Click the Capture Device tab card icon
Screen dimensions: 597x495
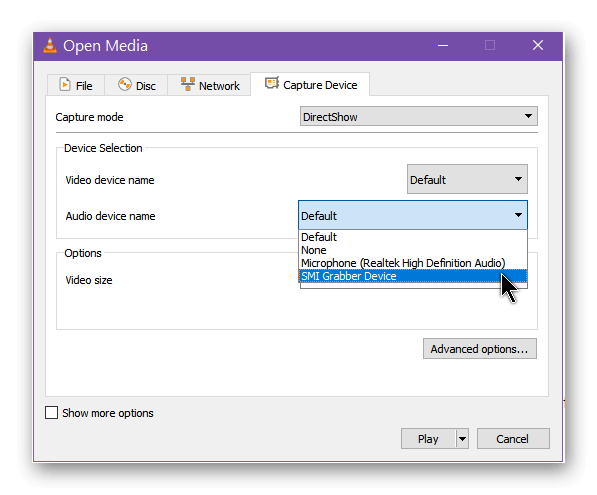[x=272, y=83]
